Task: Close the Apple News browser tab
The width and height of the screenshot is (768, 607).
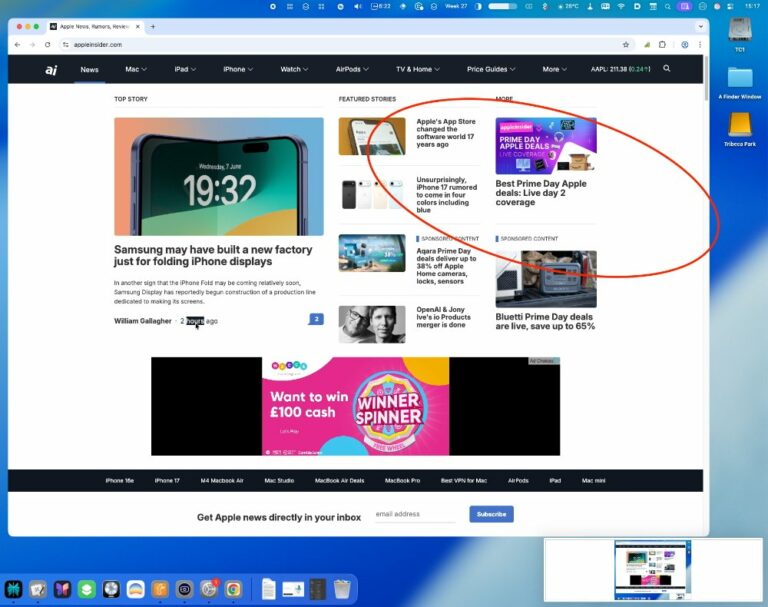Action: tap(138, 26)
